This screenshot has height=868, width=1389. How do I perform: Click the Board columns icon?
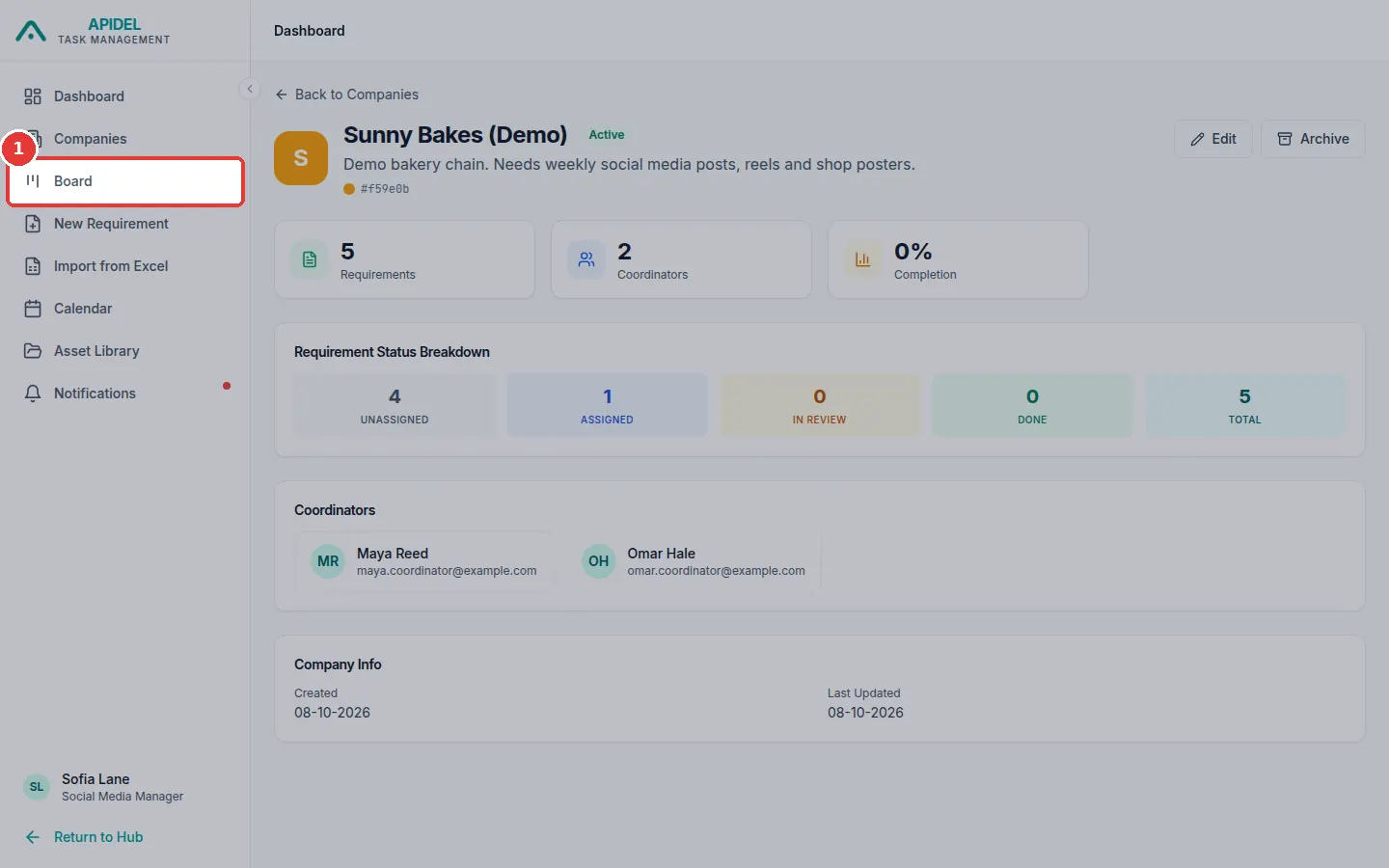(33, 181)
